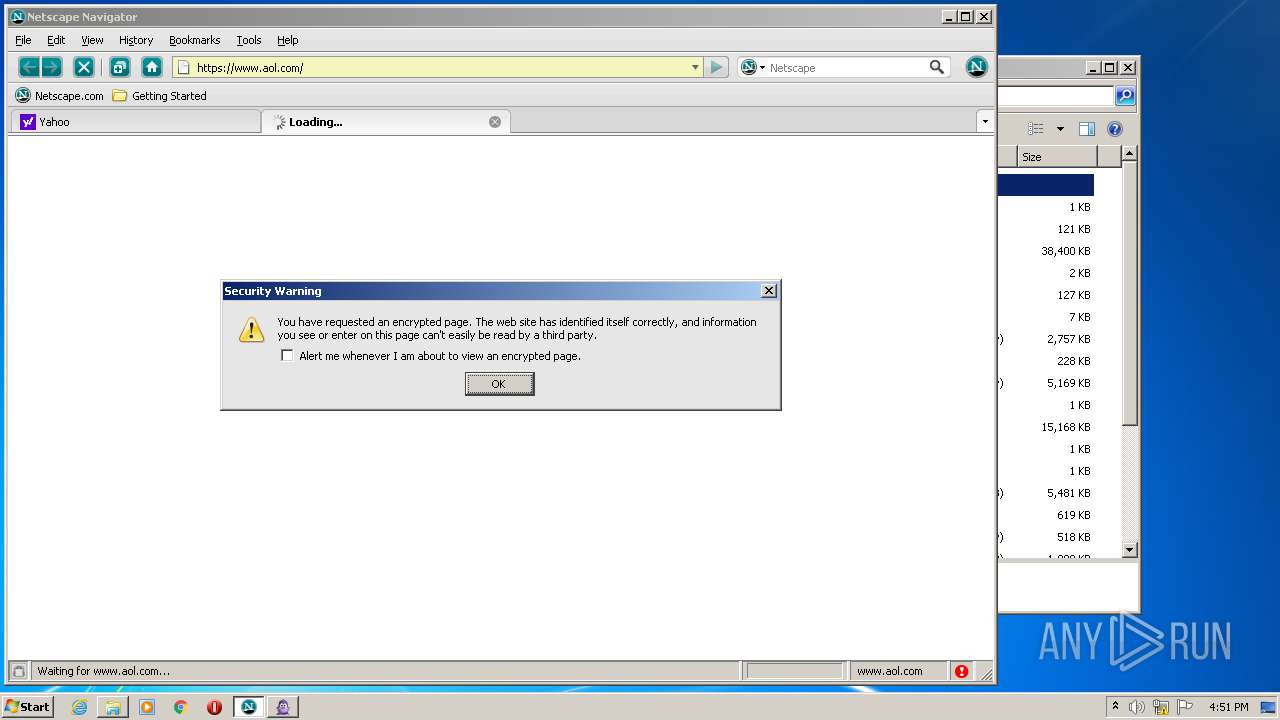Click the loading progress bar in status bar

pyautogui.click(x=795, y=671)
